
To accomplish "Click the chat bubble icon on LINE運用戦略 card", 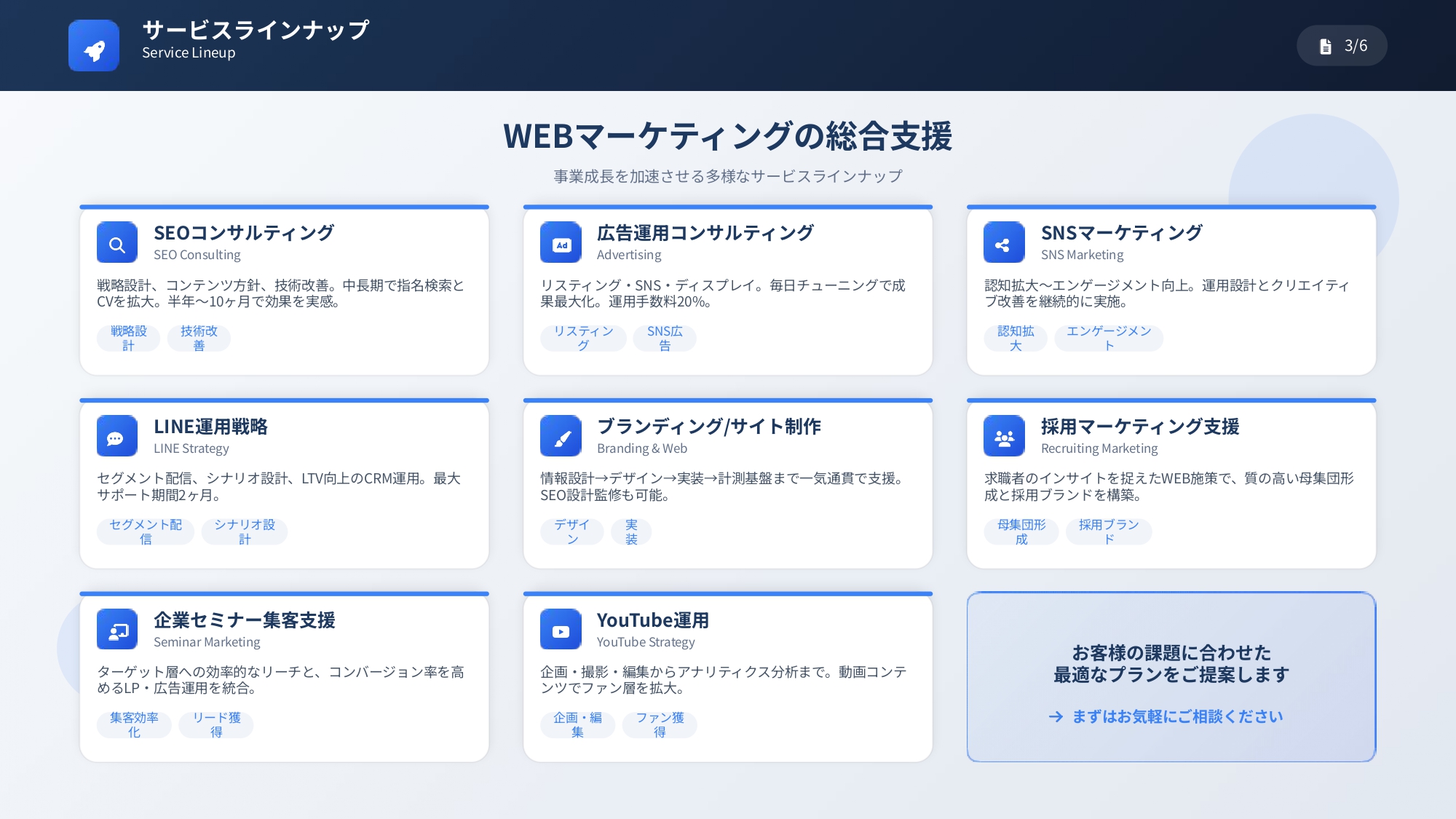I will tap(117, 436).
